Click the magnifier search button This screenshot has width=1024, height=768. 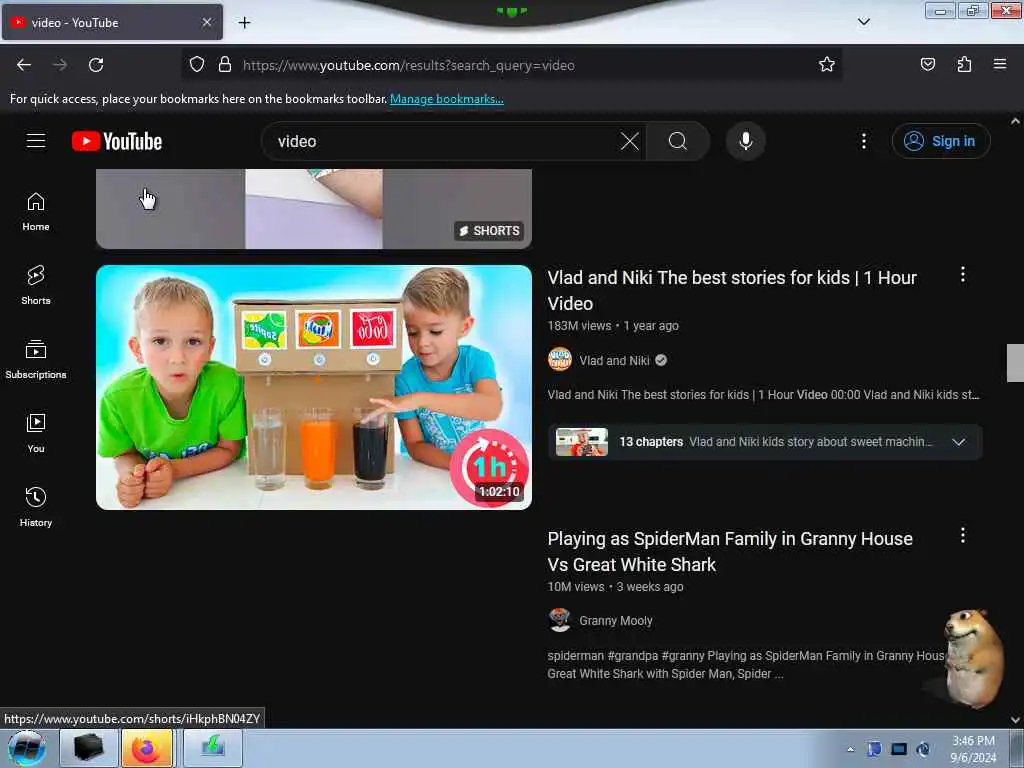[x=678, y=141]
